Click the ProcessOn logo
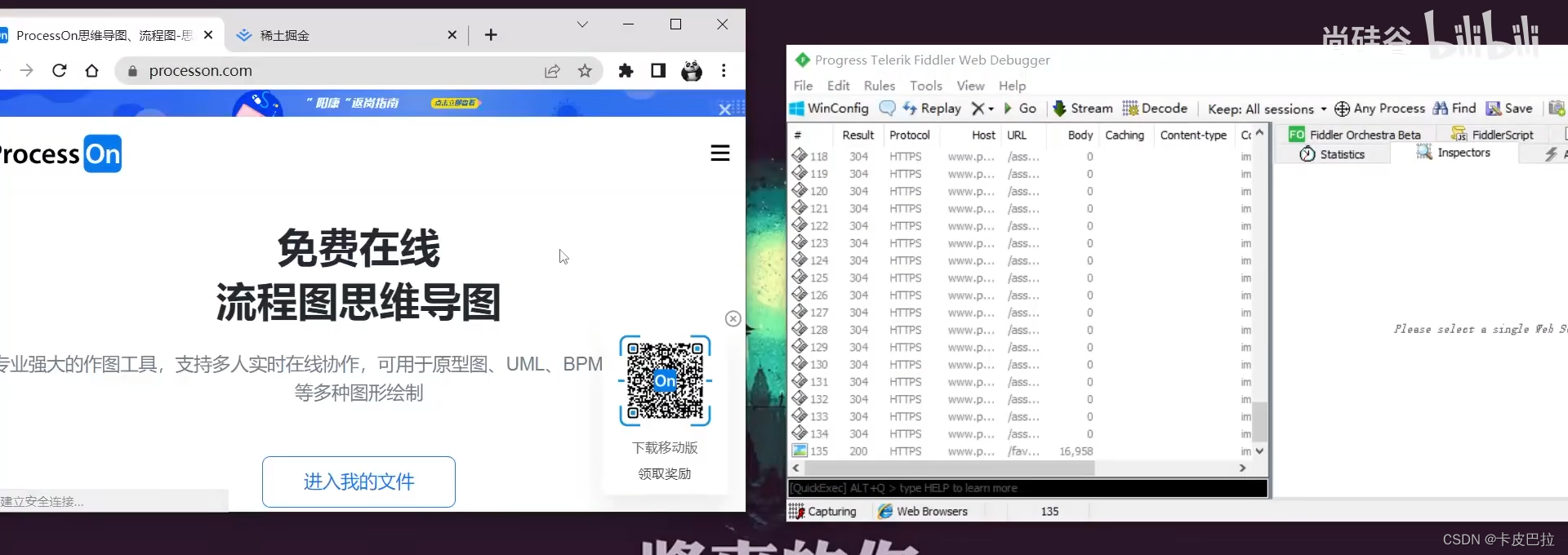Image resolution: width=1568 pixels, height=555 pixels. 60,154
